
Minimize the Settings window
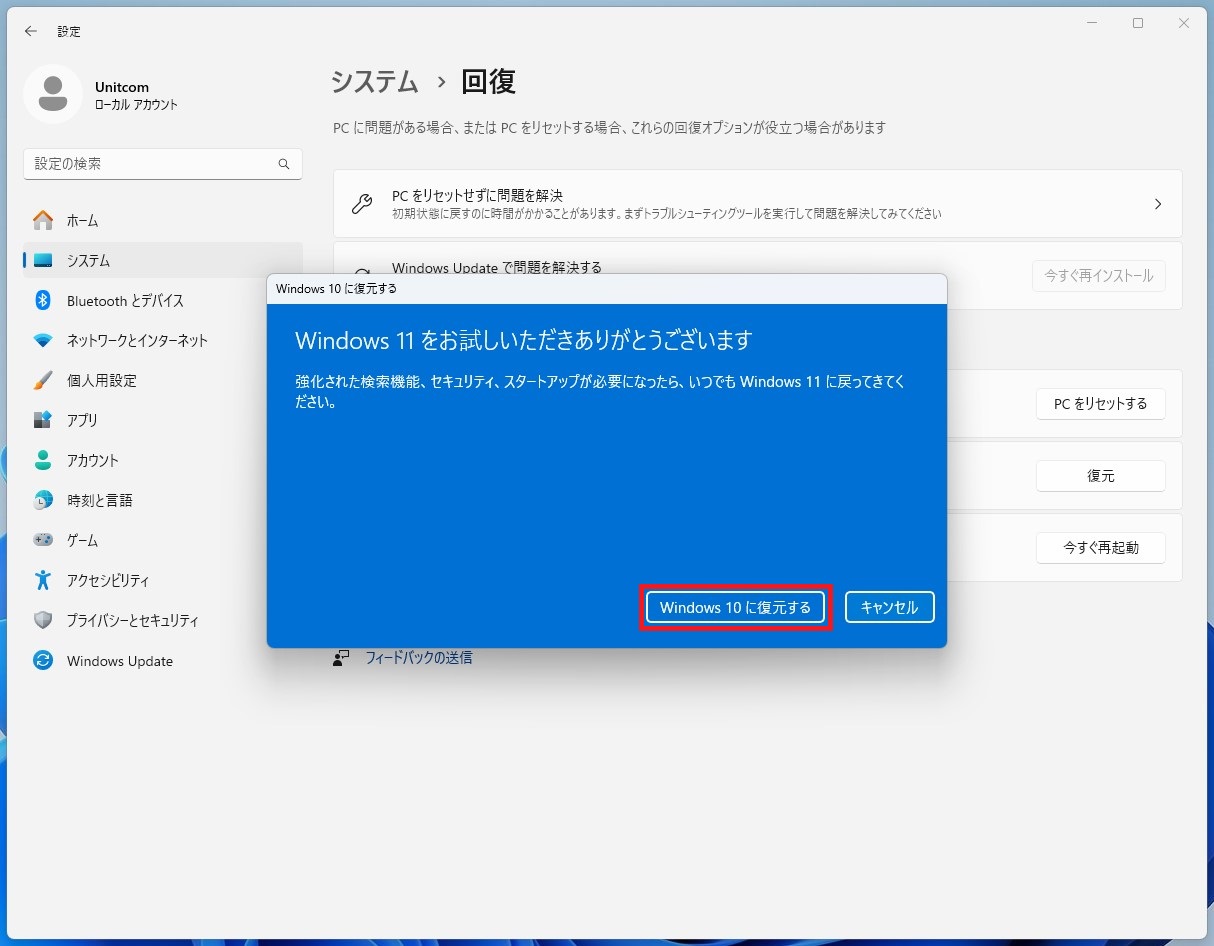[1091, 23]
